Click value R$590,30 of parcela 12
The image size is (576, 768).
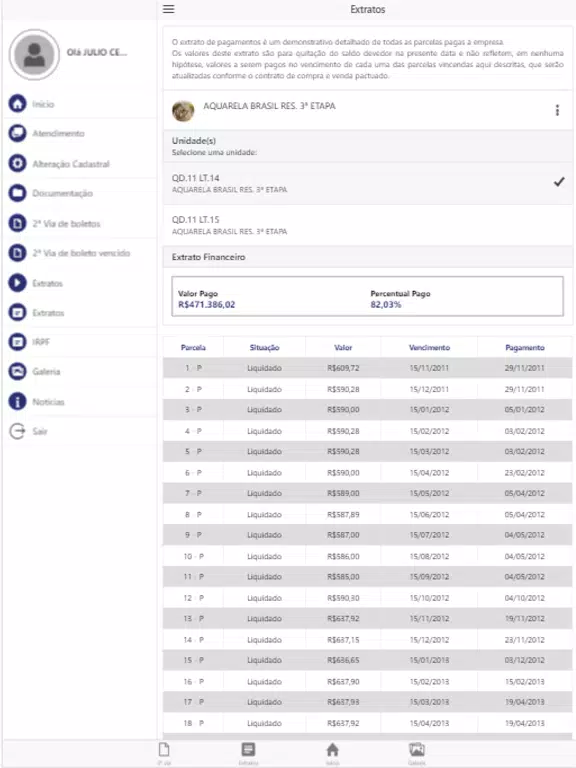(x=343, y=598)
